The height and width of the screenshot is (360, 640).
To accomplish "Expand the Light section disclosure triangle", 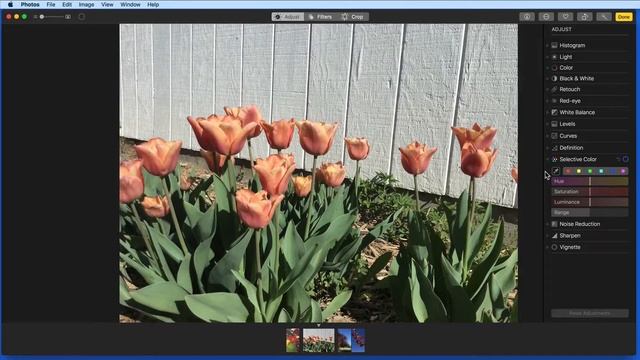I will pos(547,57).
